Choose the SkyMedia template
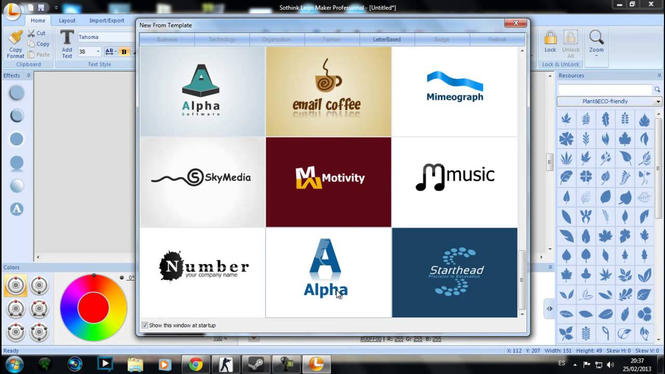Screen dimensions: 665x374 pos(202,182)
